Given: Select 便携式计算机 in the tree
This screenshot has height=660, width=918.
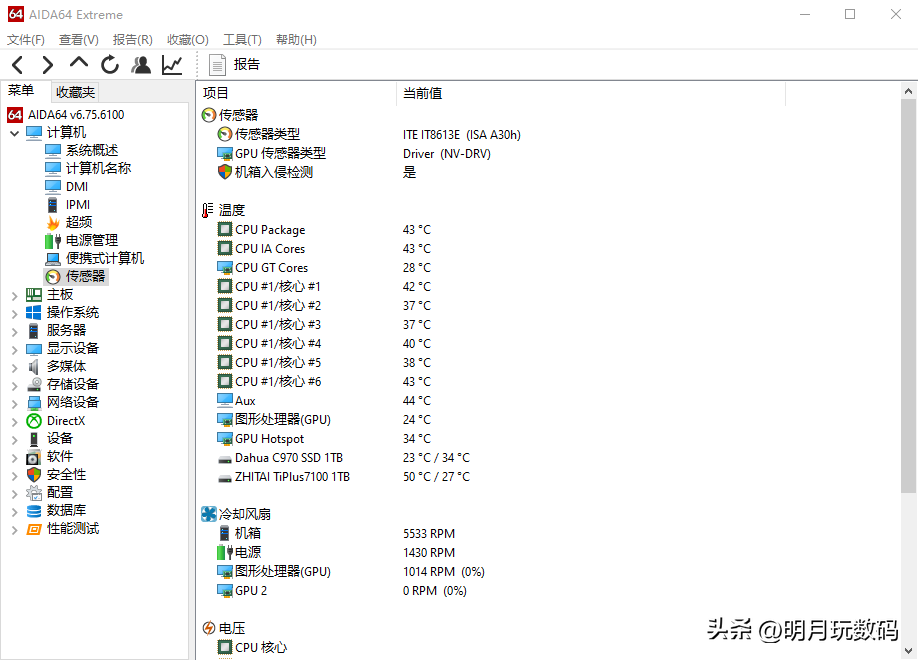Looking at the screenshot, I should (x=105, y=258).
